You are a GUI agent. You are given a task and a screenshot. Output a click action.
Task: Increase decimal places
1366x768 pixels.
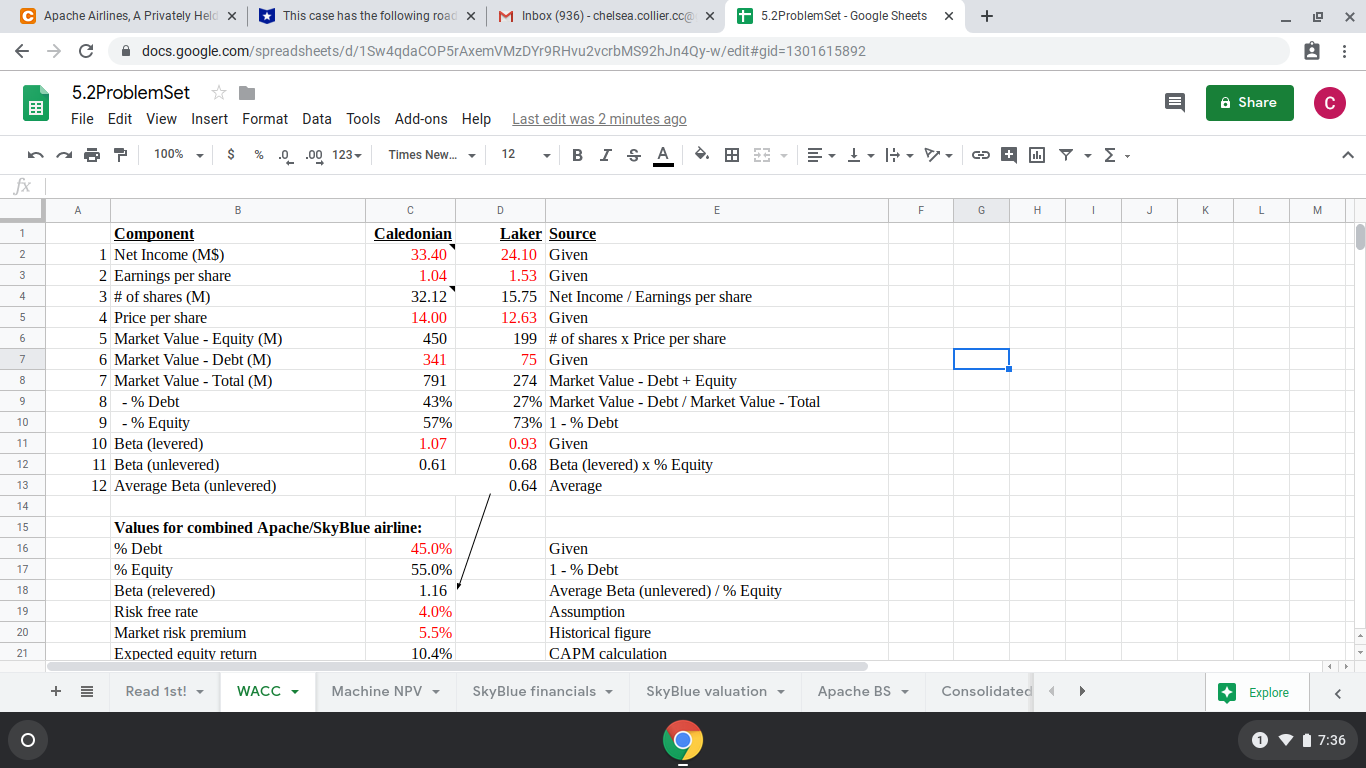(x=314, y=155)
